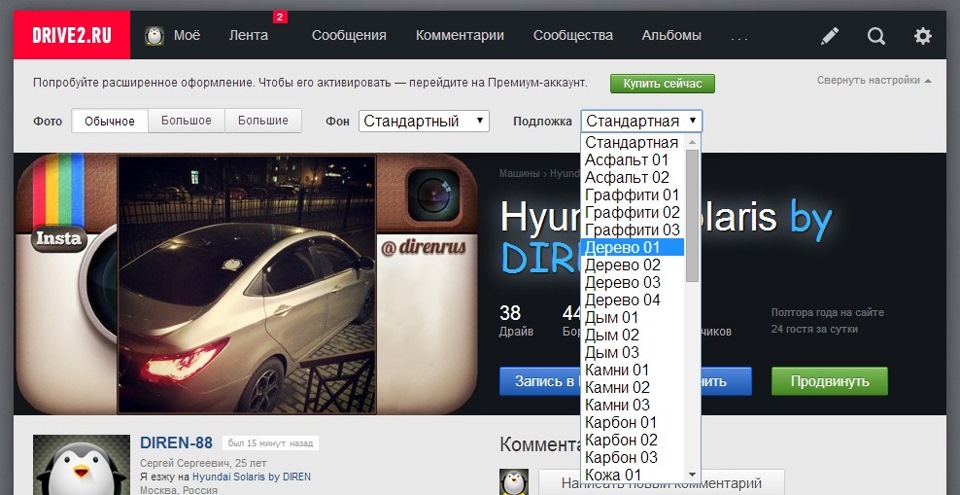The height and width of the screenshot is (495, 960).
Task: Choose Карбон 02 from the list
Action: (x=632, y=440)
